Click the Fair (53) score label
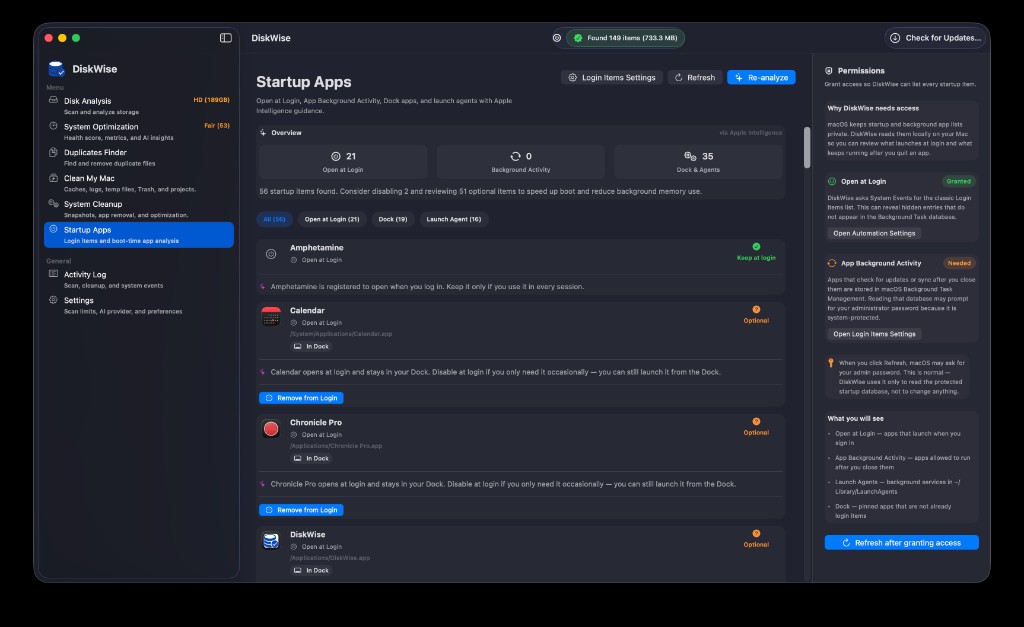 [x=217, y=125]
